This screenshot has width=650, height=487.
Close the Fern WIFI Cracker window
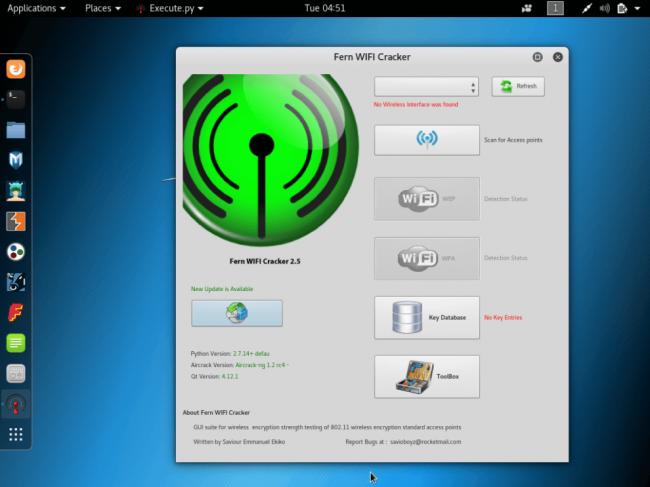(558, 57)
